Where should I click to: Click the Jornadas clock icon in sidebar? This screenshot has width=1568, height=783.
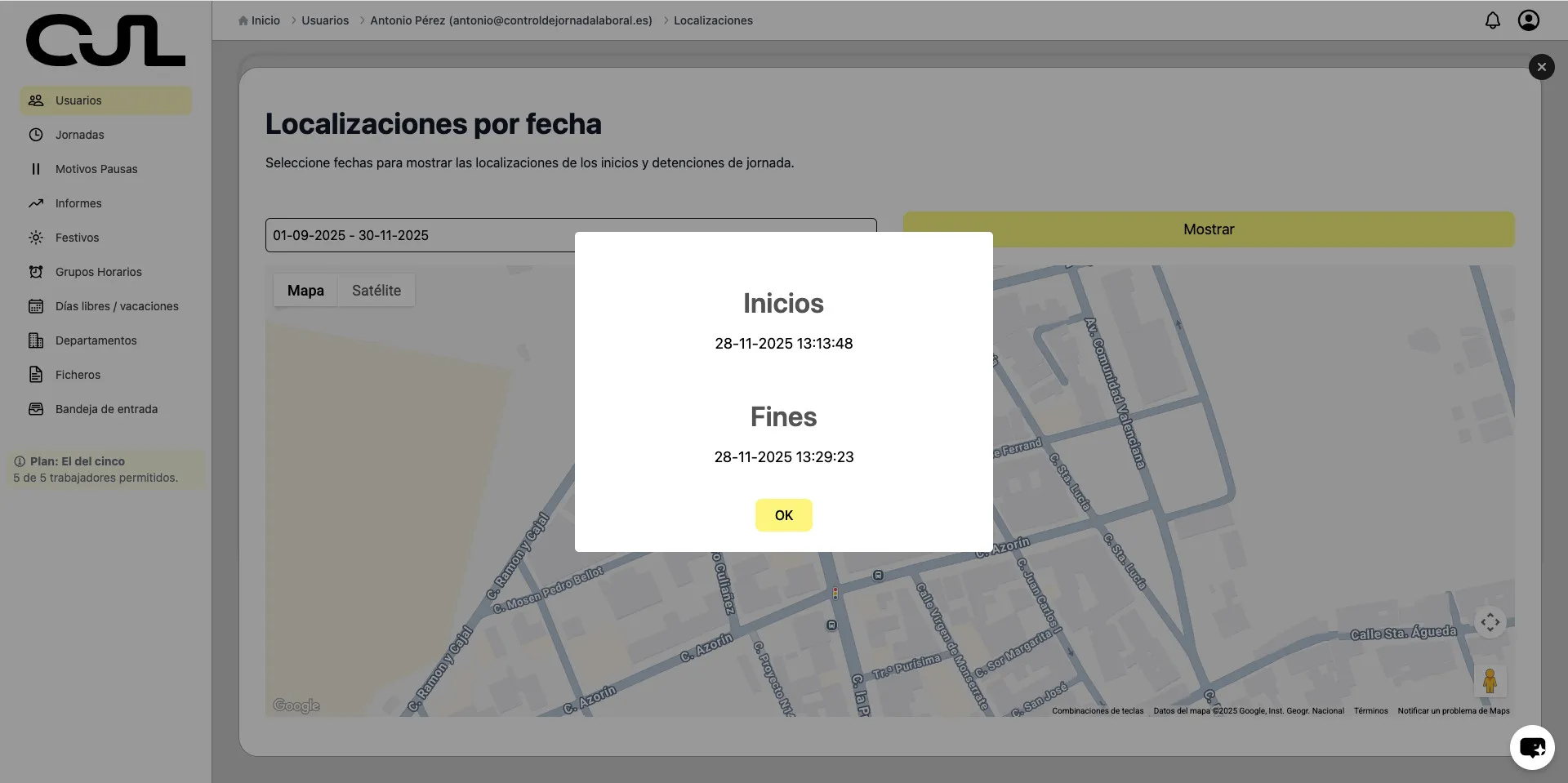click(x=36, y=135)
